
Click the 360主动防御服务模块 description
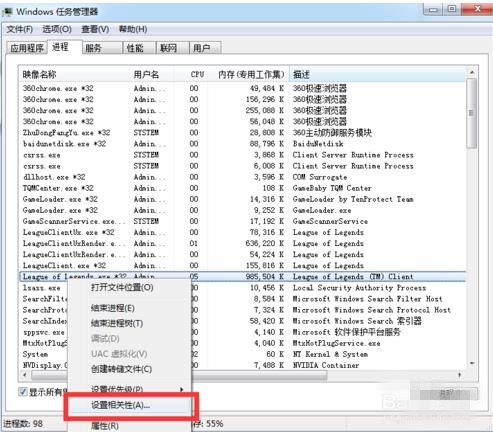[332, 133]
